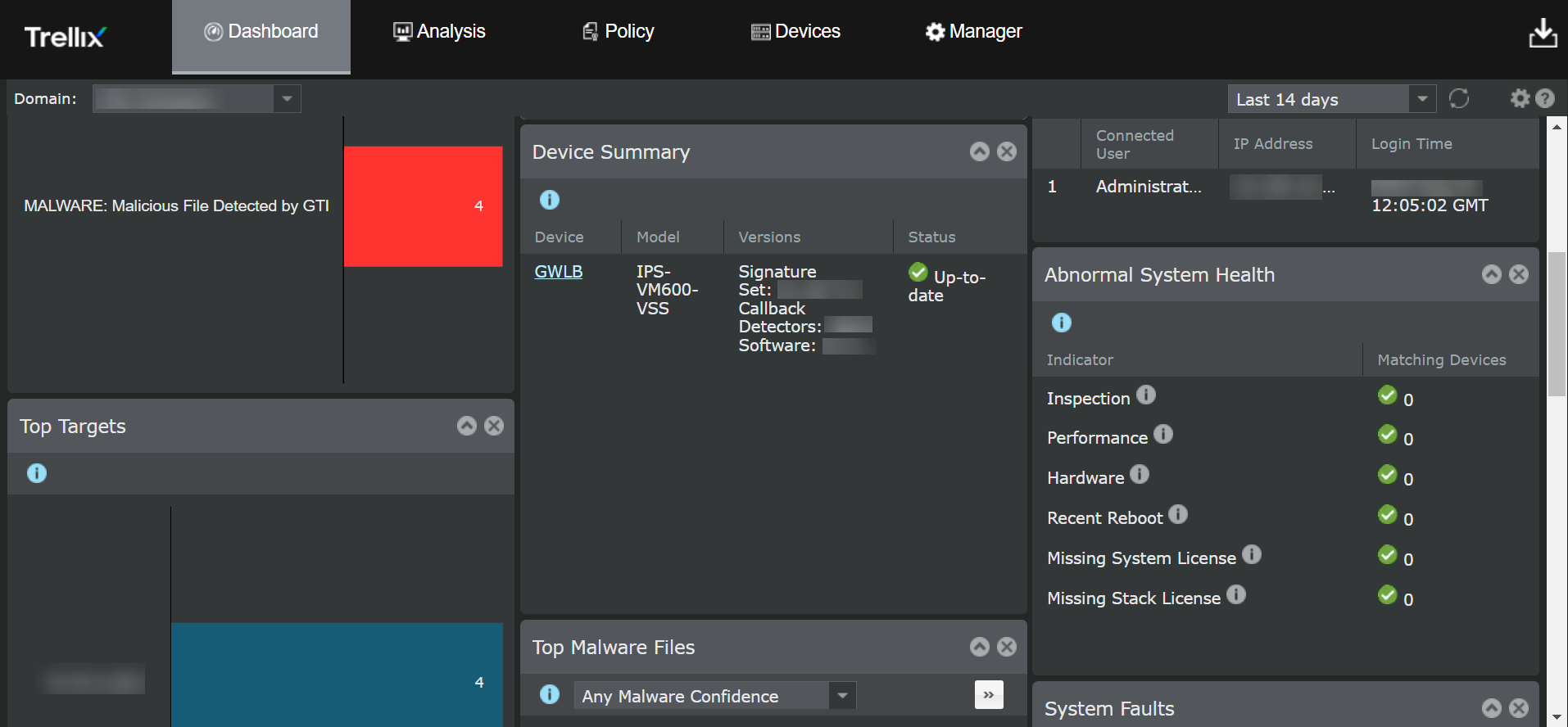Click info icon beside Recent Reboot
The image size is (1568, 727).
tap(1178, 514)
